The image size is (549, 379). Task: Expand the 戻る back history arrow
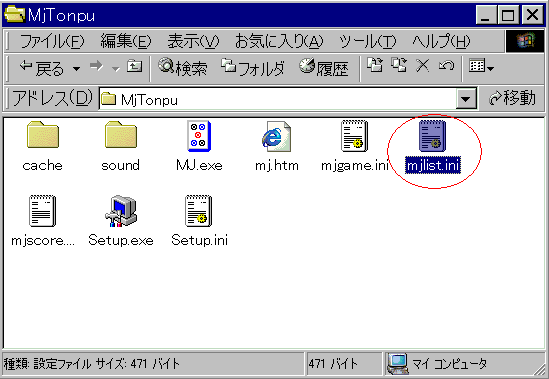[76, 68]
